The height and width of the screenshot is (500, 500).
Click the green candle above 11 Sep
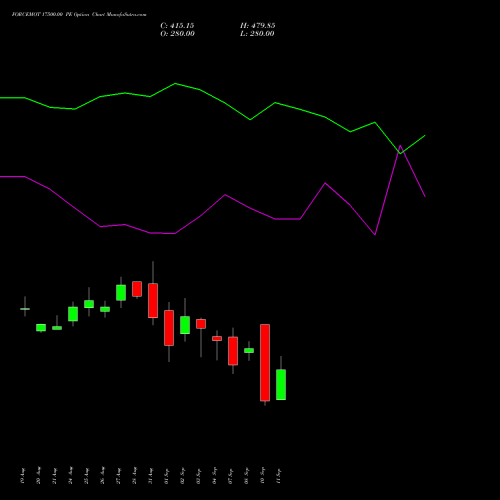coord(281,384)
